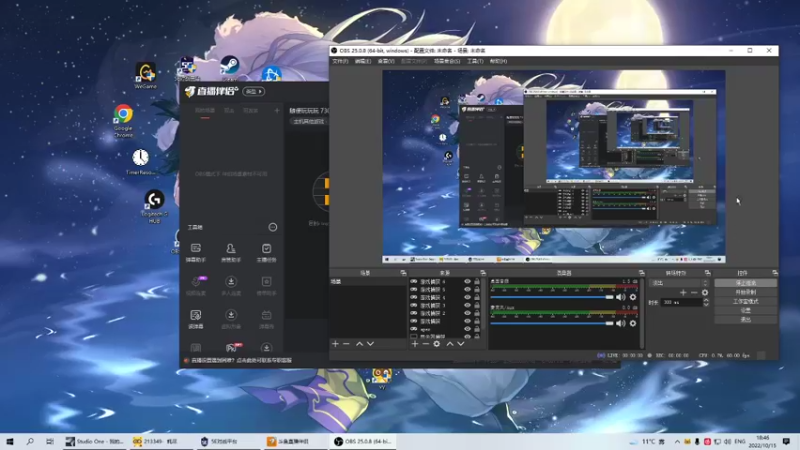
Task: Open Windows Start button on taskbar
Action: 10,441
